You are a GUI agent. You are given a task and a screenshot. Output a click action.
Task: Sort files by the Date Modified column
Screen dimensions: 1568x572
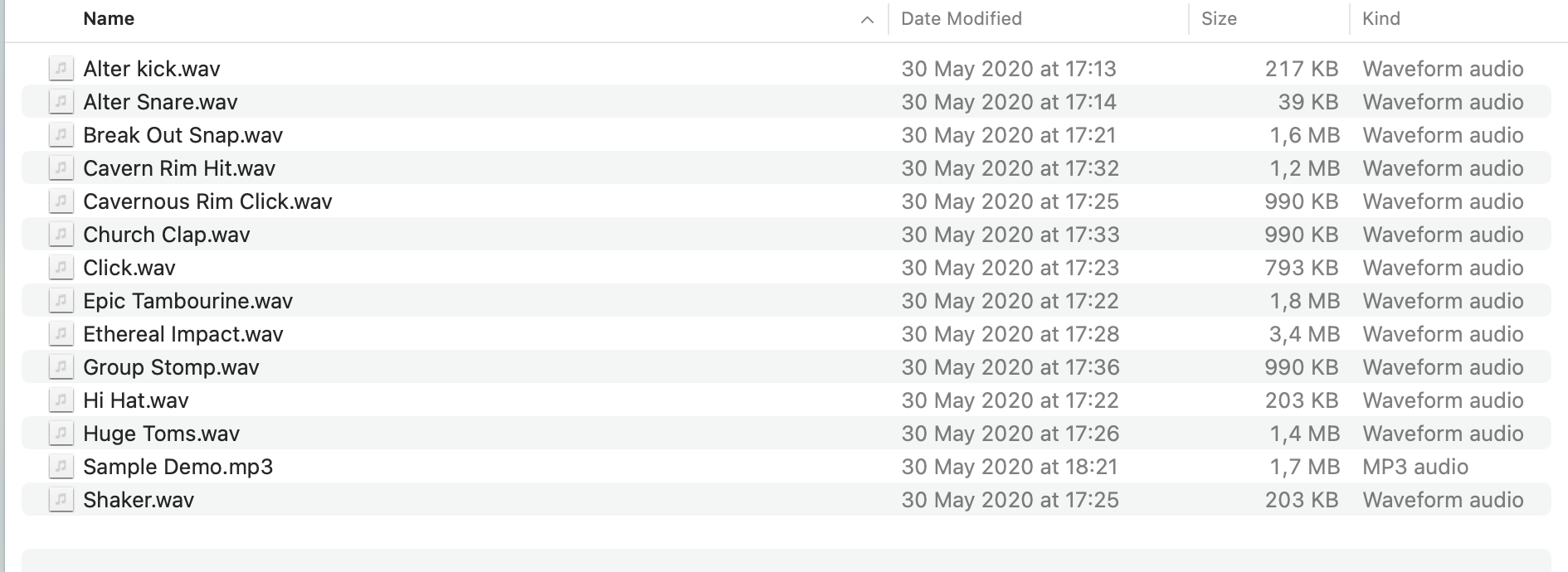click(960, 18)
